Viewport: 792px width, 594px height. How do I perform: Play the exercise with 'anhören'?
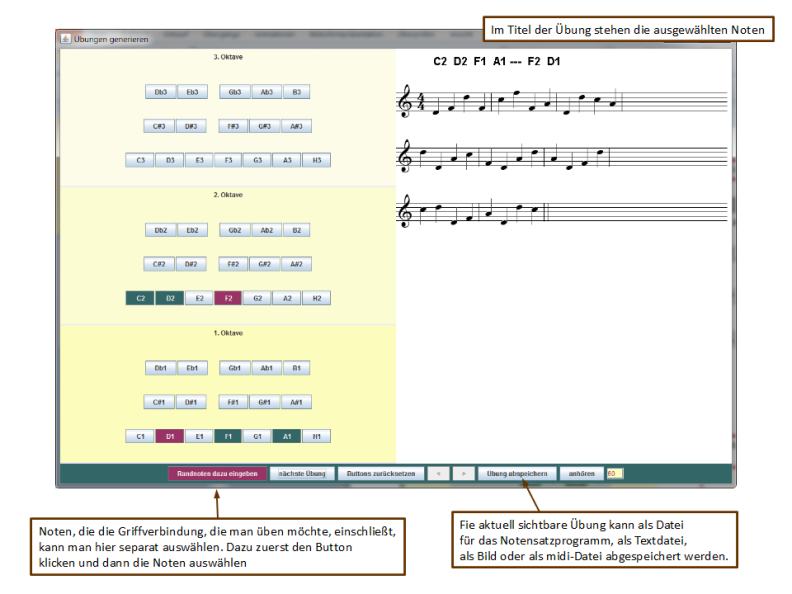(x=581, y=474)
